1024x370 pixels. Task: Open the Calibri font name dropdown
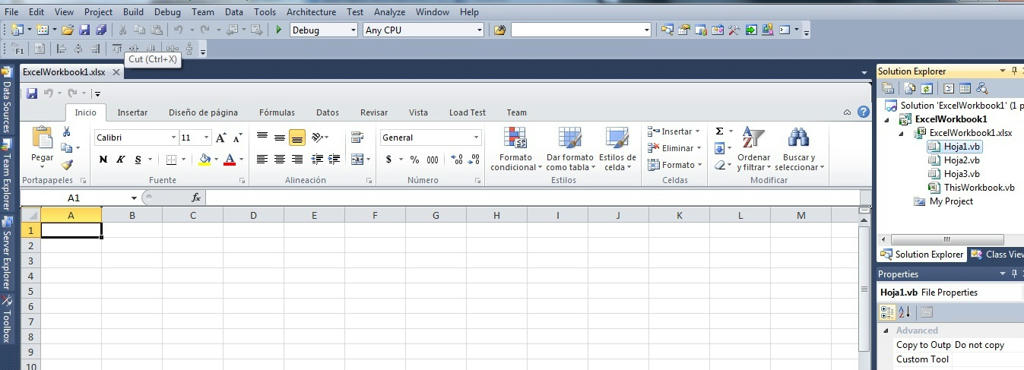click(174, 138)
